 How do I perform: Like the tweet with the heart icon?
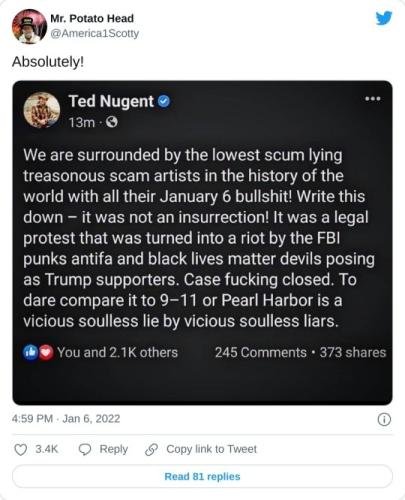[21, 449]
